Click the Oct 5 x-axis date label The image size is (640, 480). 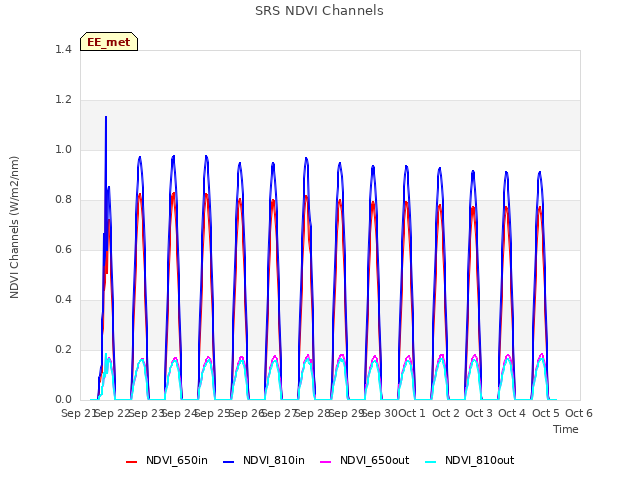(x=546, y=413)
